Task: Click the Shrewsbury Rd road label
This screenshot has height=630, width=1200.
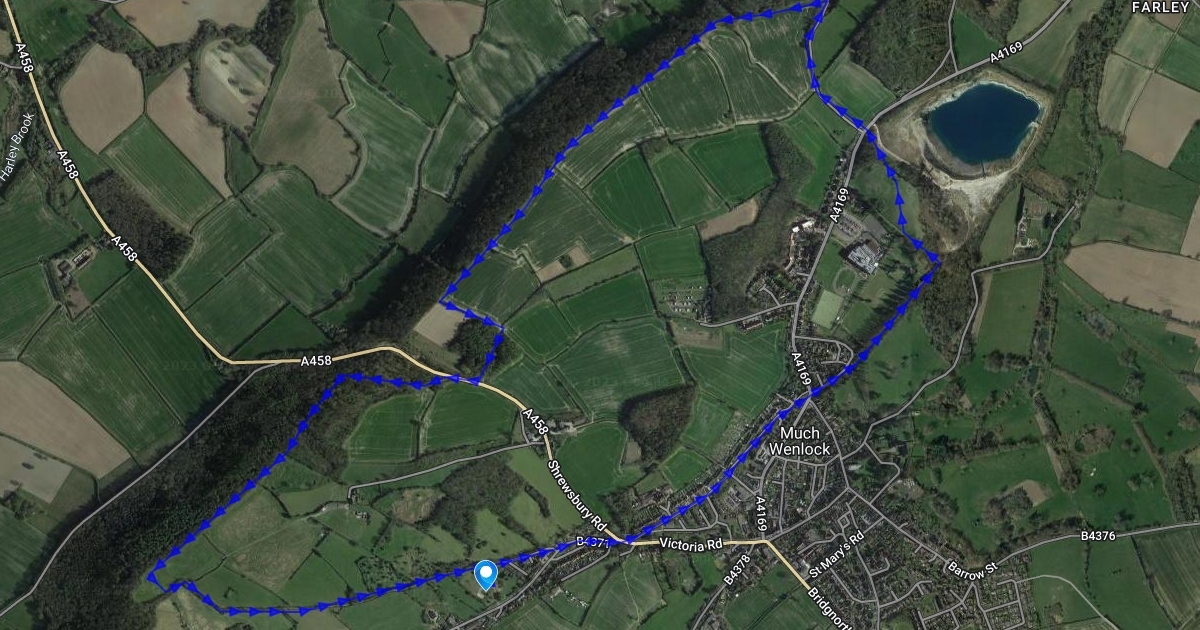Action: (x=578, y=496)
